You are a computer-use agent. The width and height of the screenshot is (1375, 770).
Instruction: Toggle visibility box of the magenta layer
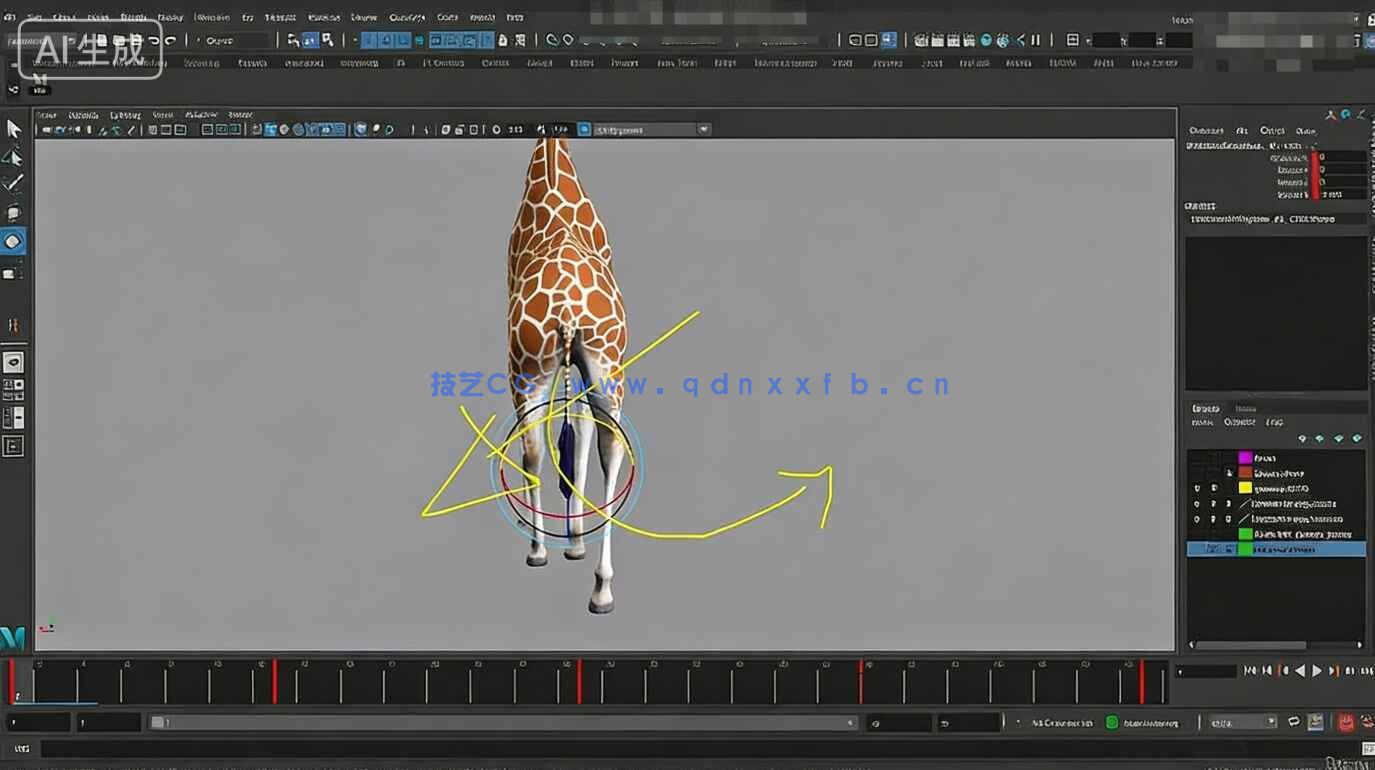[1197, 458]
